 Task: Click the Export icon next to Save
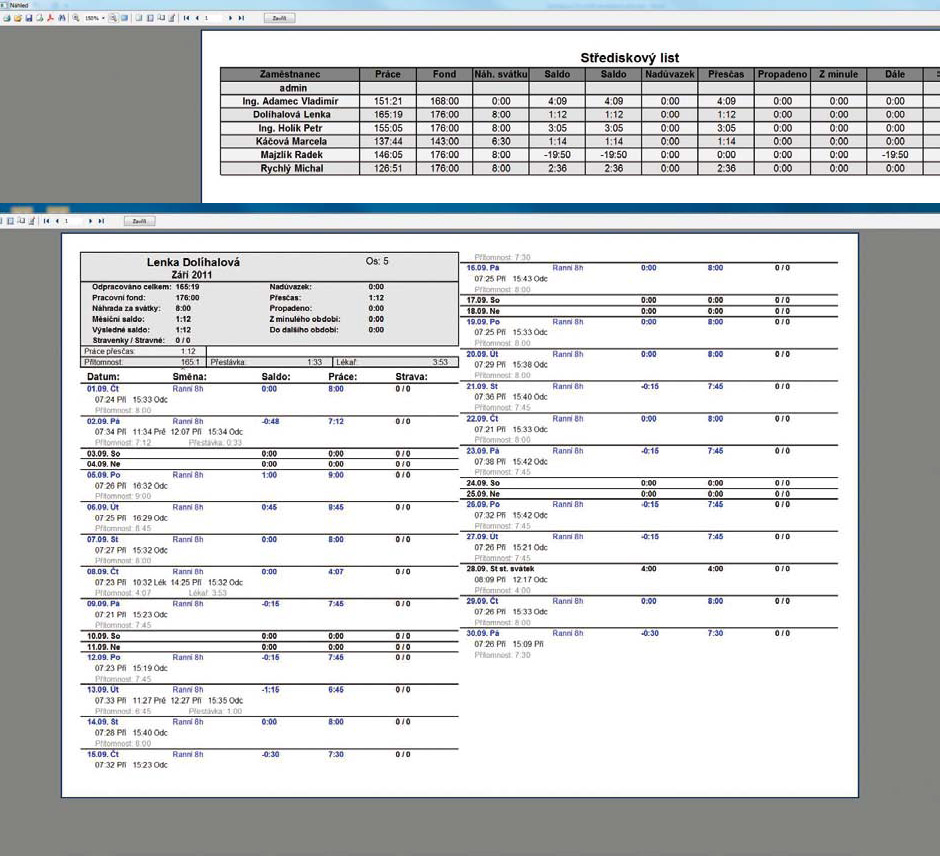point(40,18)
